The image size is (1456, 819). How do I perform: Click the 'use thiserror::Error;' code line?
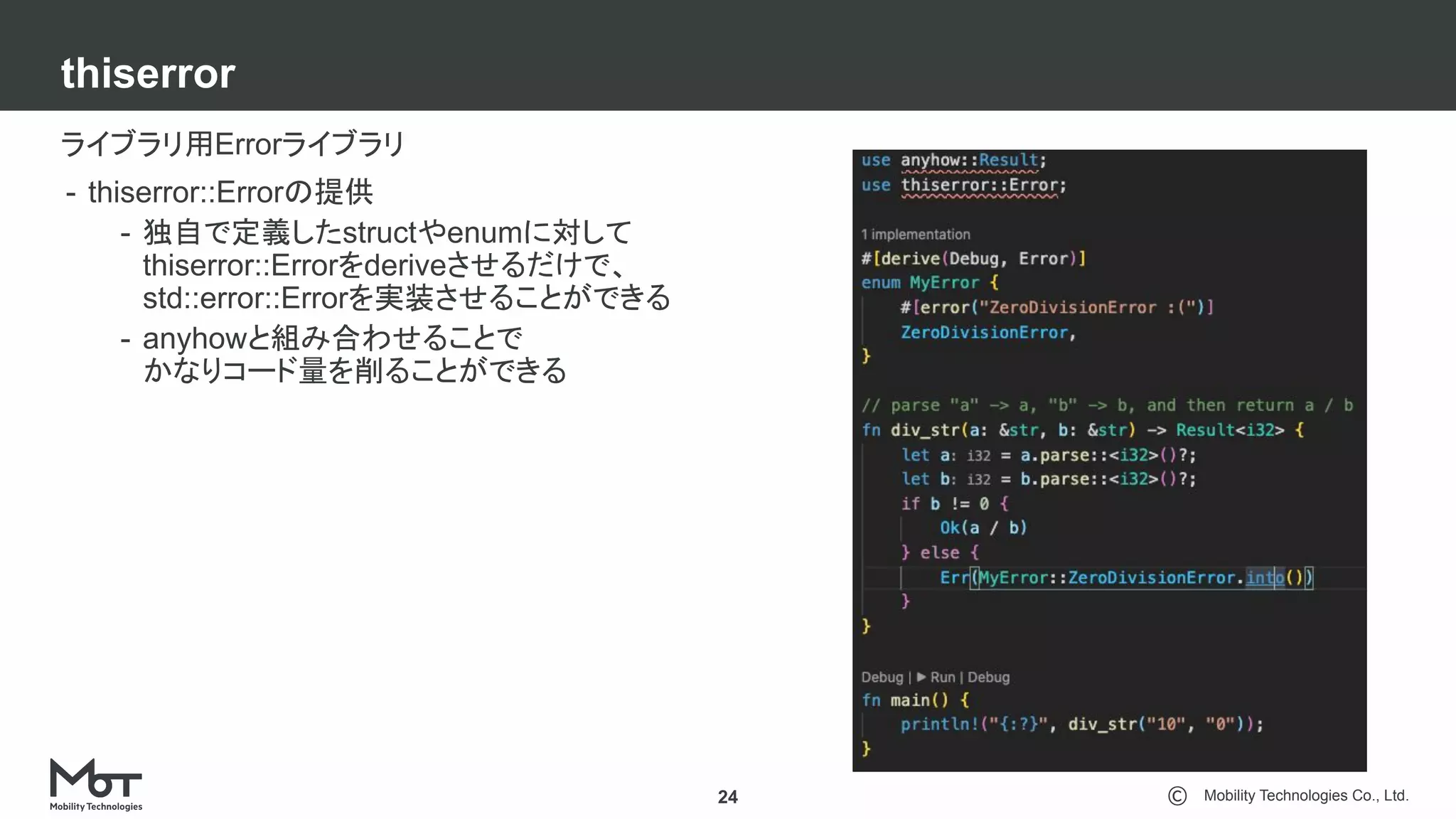(963, 186)
